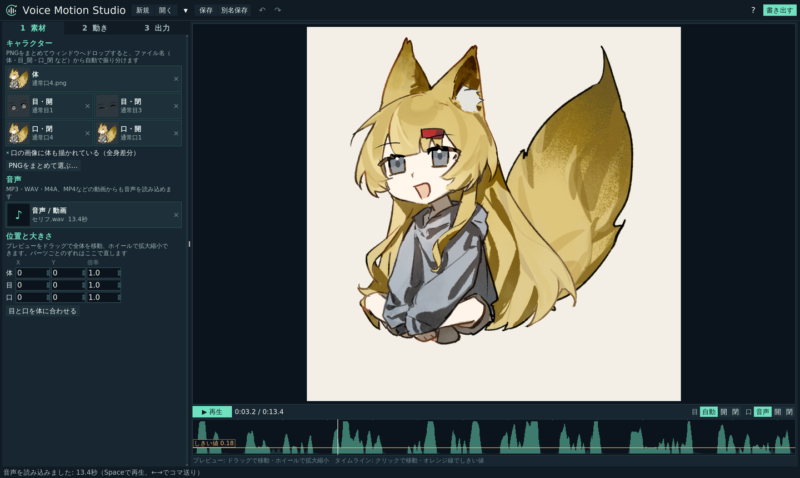Click the eye scale field stepper

[119, 285]
